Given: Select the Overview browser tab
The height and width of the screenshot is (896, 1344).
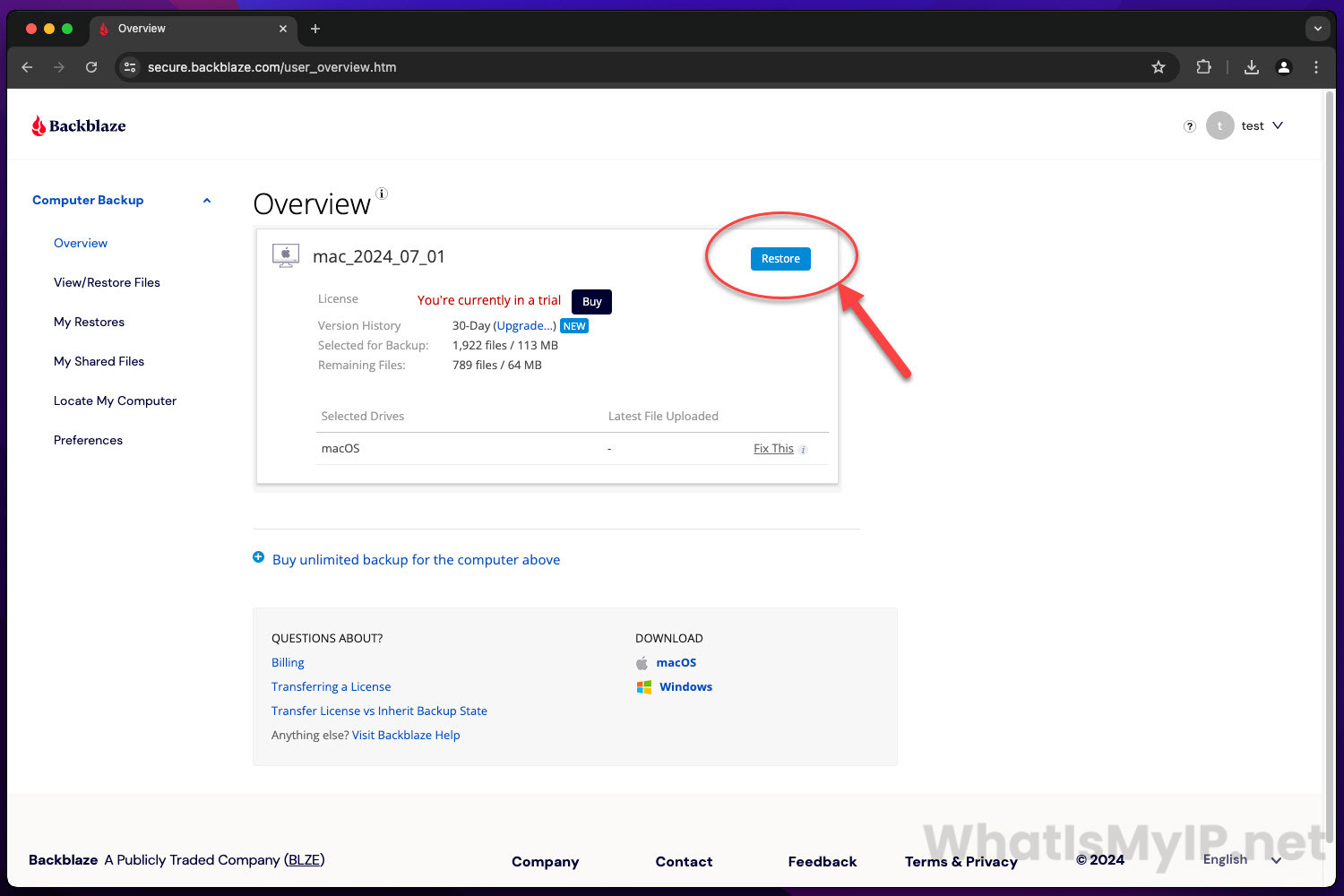Looking at the screenshot, I should 193,29.
